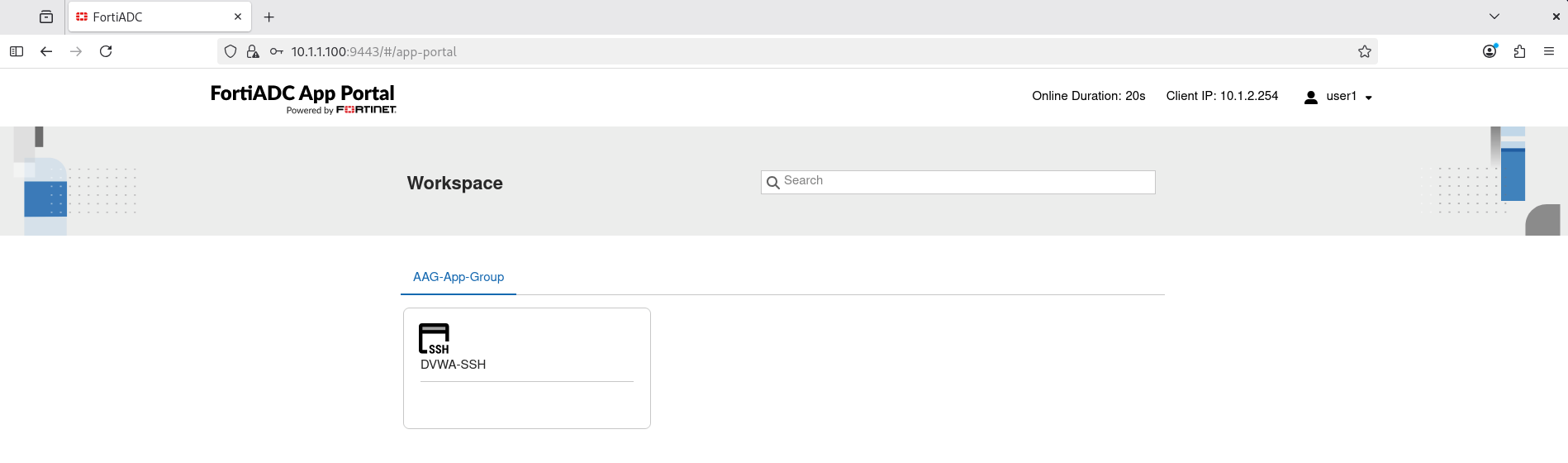
Task: Click the tracking protection shield icon
Action: click(230, 51)
